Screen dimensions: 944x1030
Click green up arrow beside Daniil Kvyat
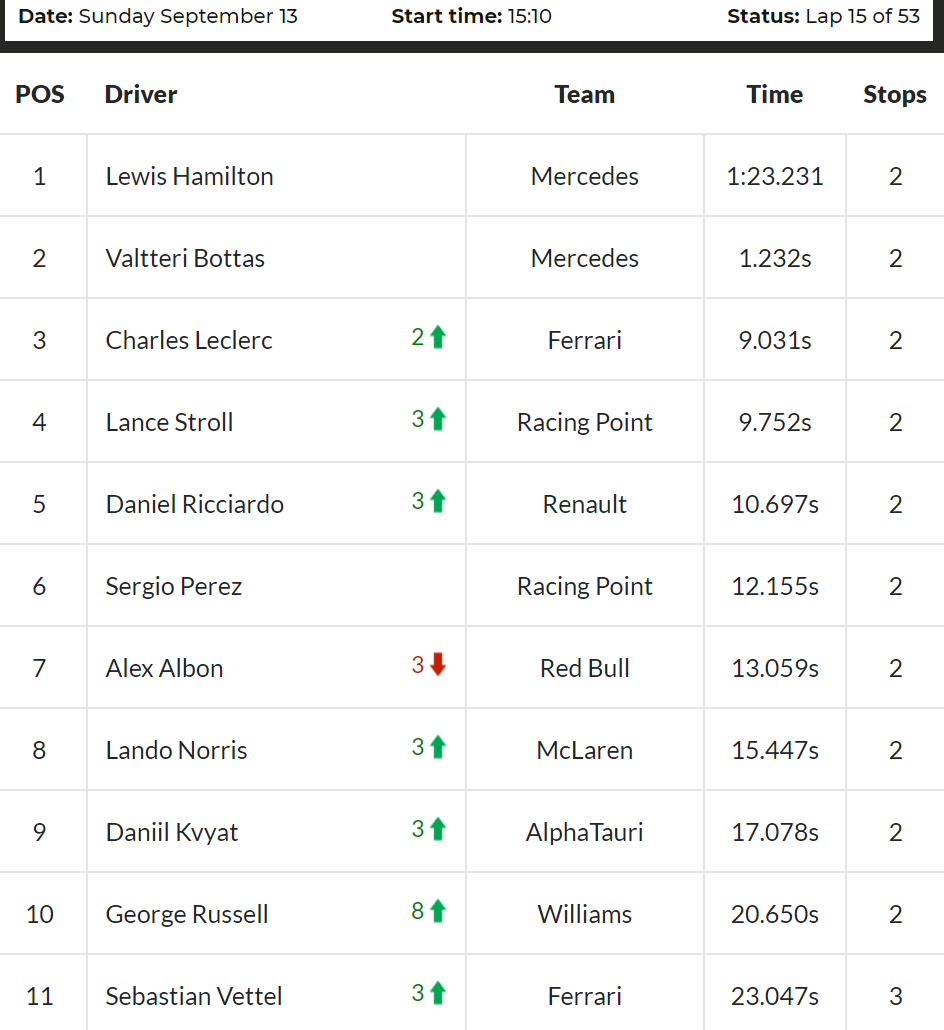pos(438,829)
